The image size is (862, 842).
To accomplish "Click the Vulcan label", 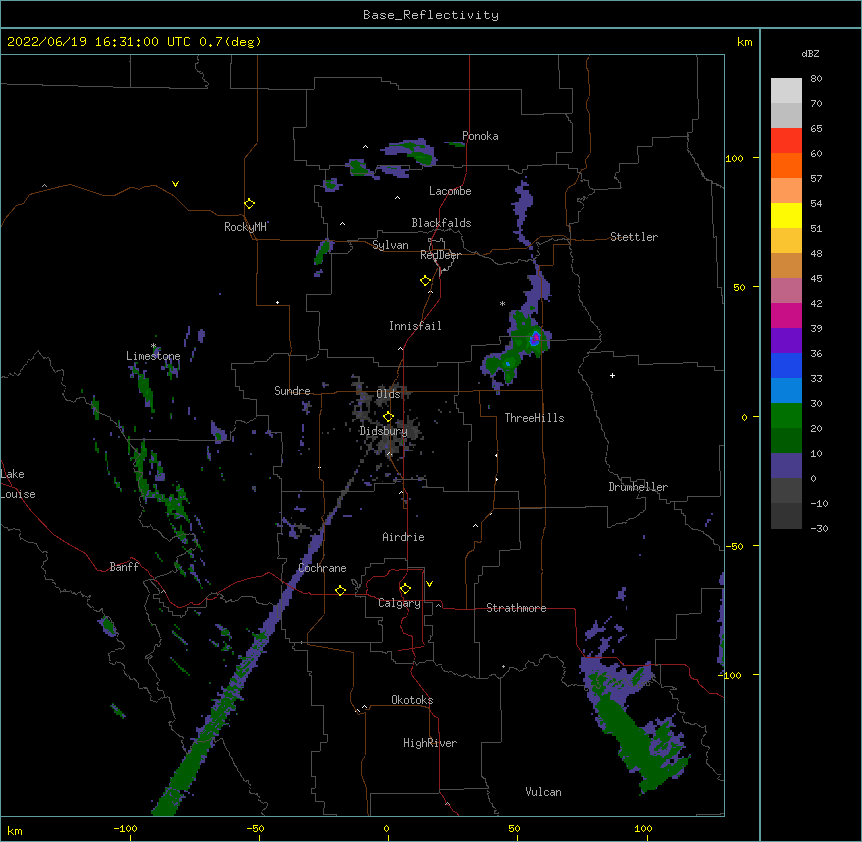I will (543, 792).
